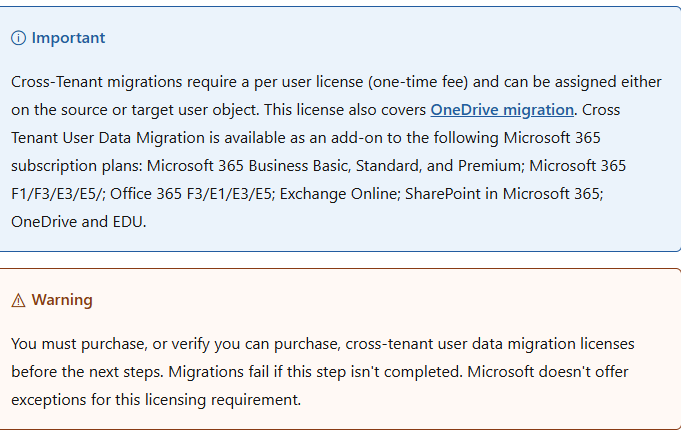Click "Microsoft 365 Business Basic" text

pos(249,166)
